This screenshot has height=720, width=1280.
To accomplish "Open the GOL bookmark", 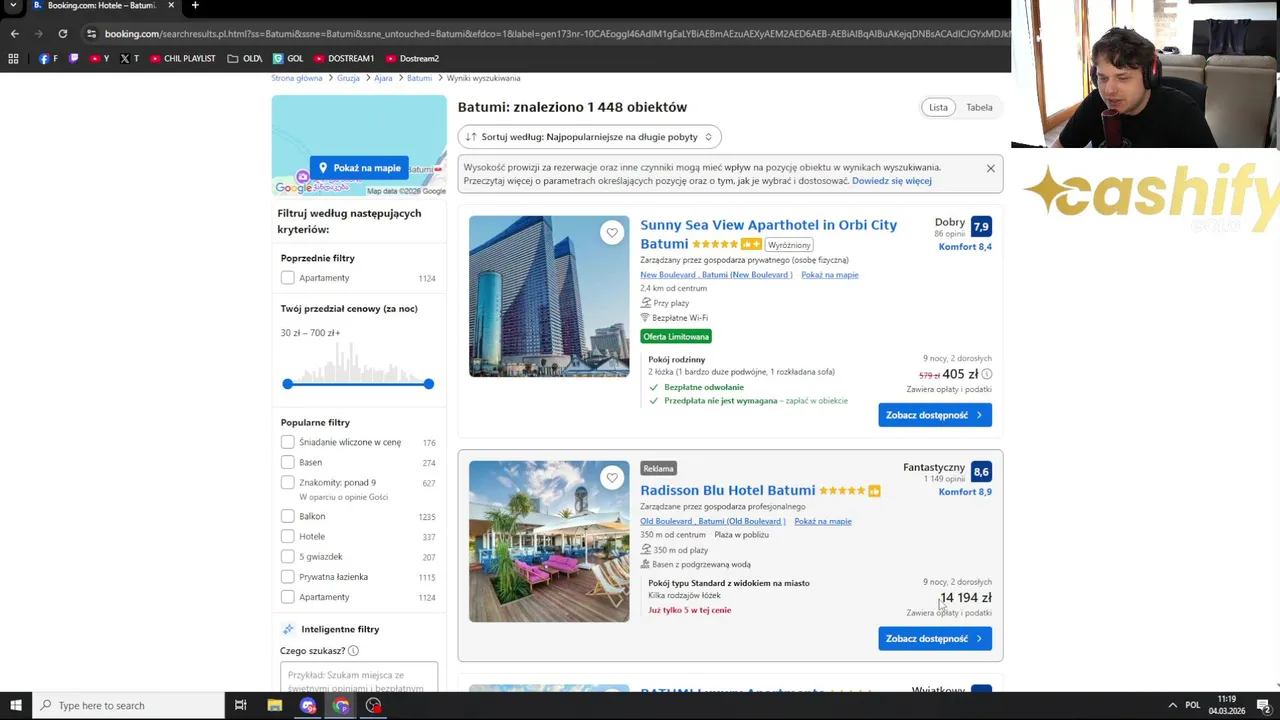I will (x=288, y=58).
